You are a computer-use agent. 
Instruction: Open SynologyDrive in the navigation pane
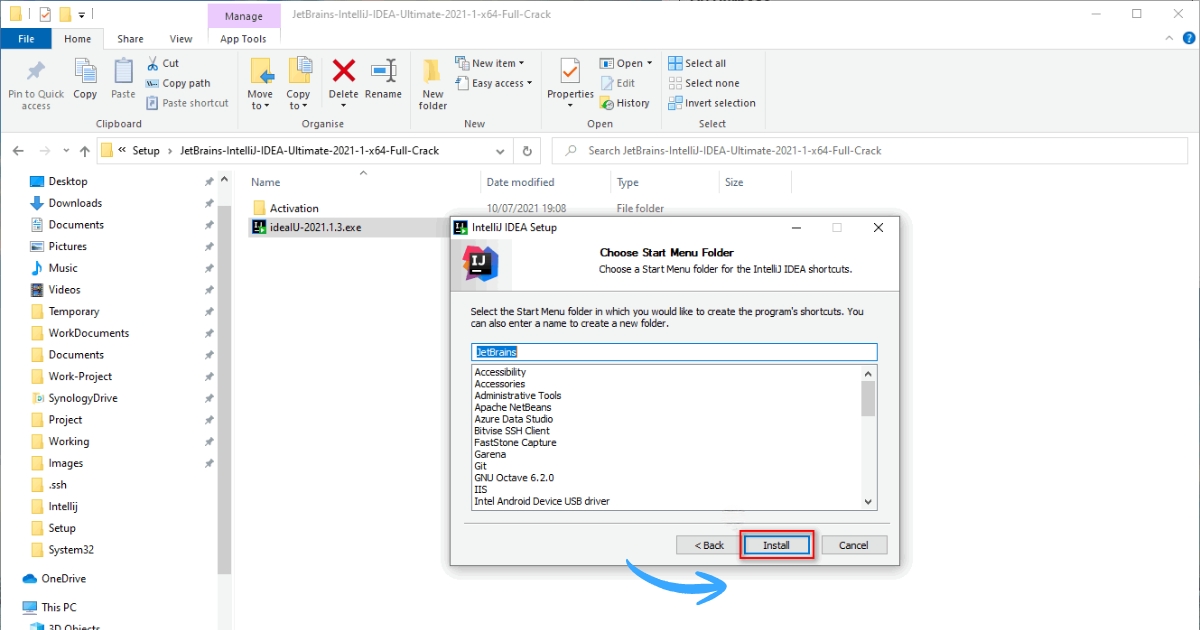click(x=83, y=398)
